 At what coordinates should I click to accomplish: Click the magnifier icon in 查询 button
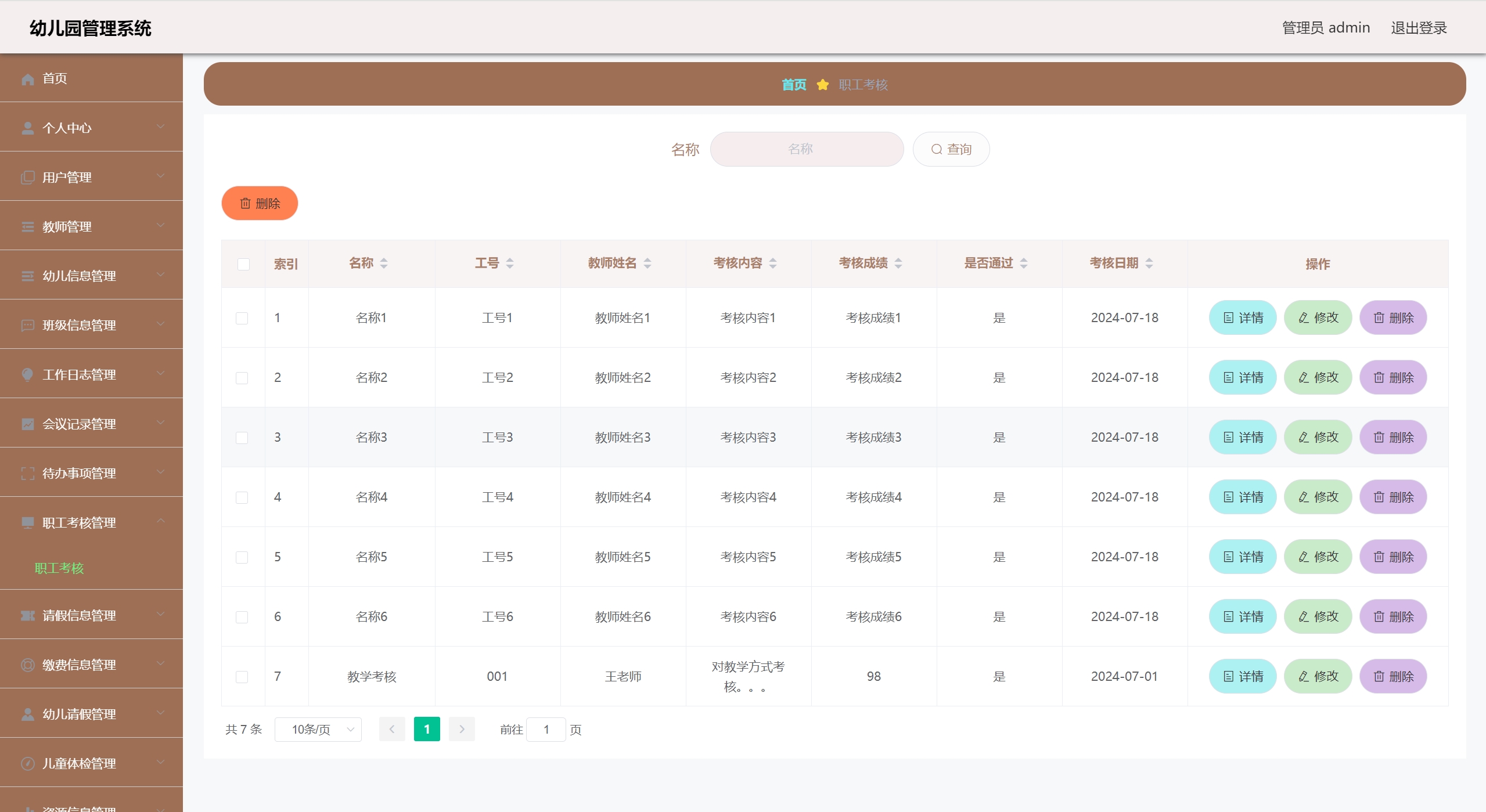[x=936, y=150]
